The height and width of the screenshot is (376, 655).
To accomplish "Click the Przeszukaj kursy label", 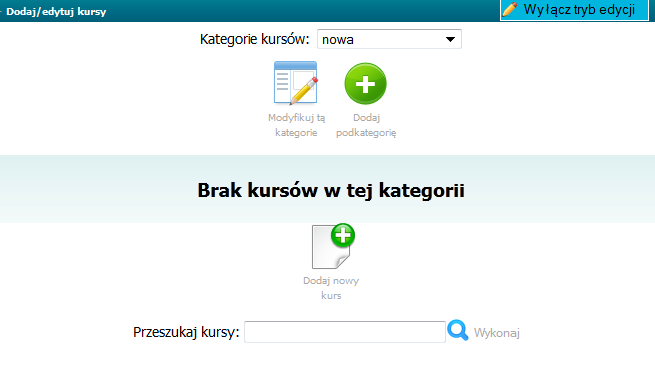I will coord(186,332).
